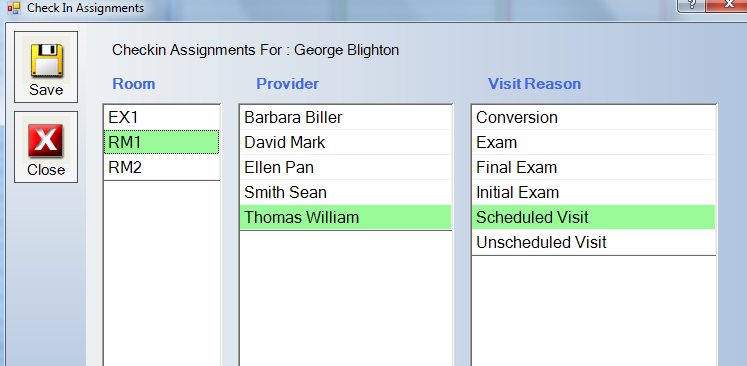
Task: Choose David Mark as provider
Action: tap(345, 142)
